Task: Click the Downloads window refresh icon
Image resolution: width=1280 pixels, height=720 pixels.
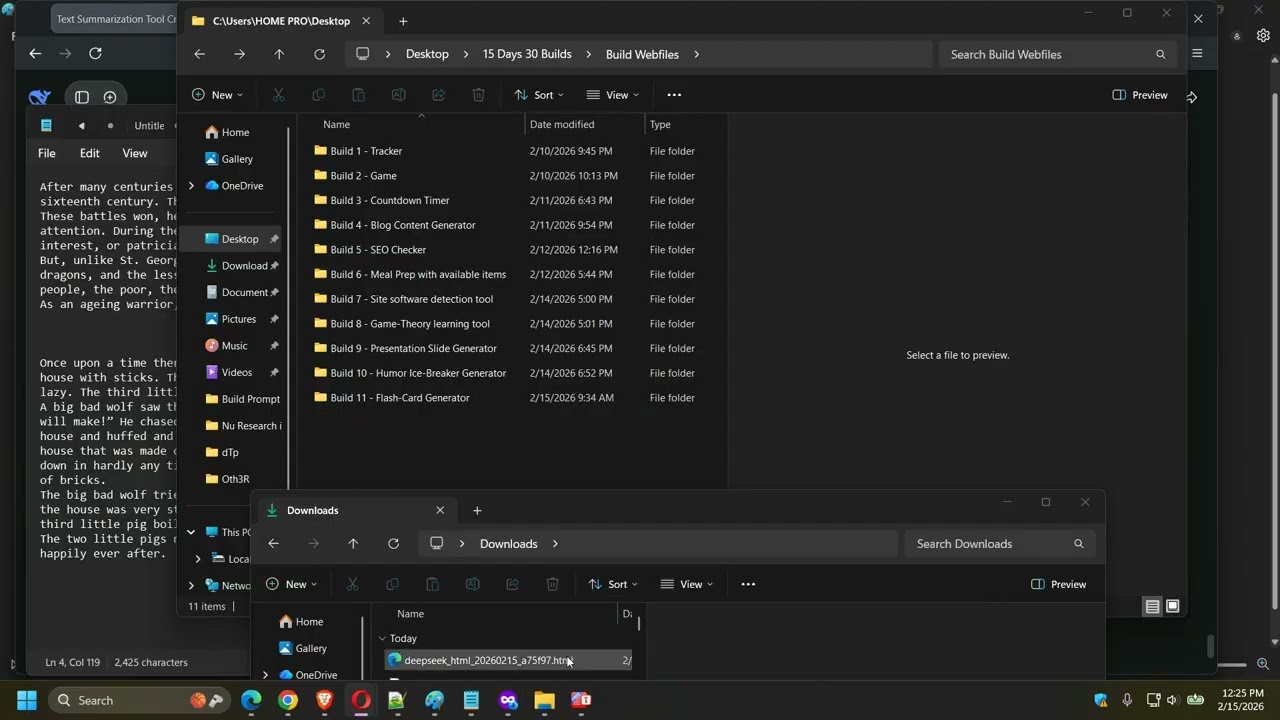Action: click(393, 544)
